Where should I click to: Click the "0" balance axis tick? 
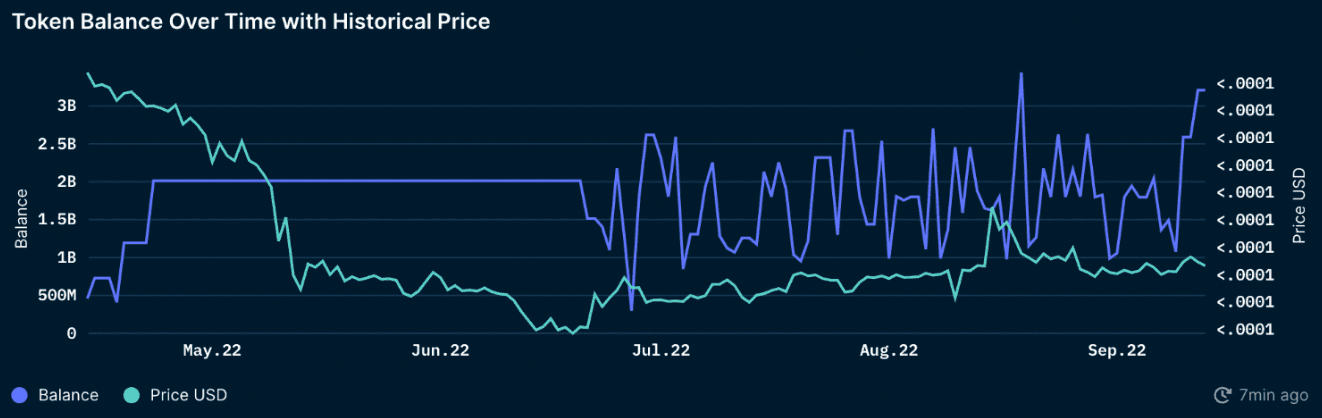click(x=72, y=334)
